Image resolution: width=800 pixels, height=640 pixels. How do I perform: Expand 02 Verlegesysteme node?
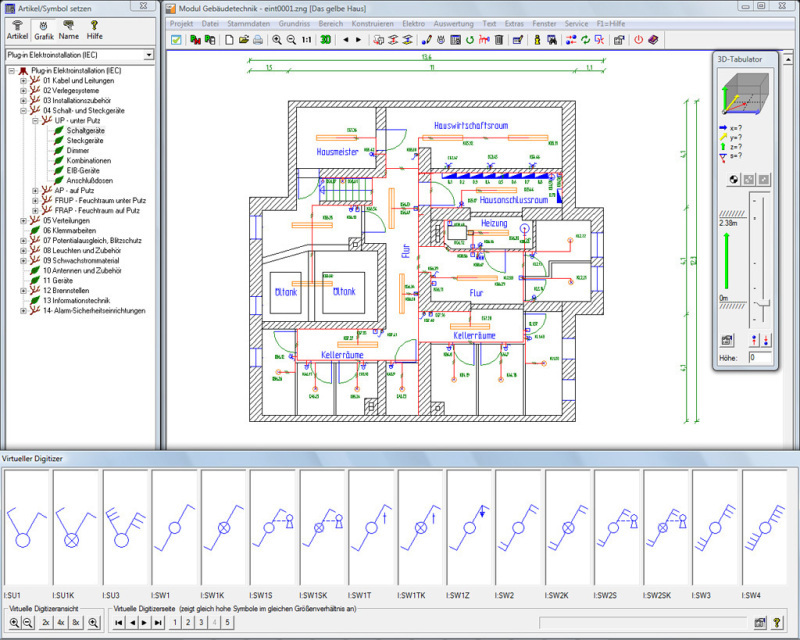click(x=23, y=90)
